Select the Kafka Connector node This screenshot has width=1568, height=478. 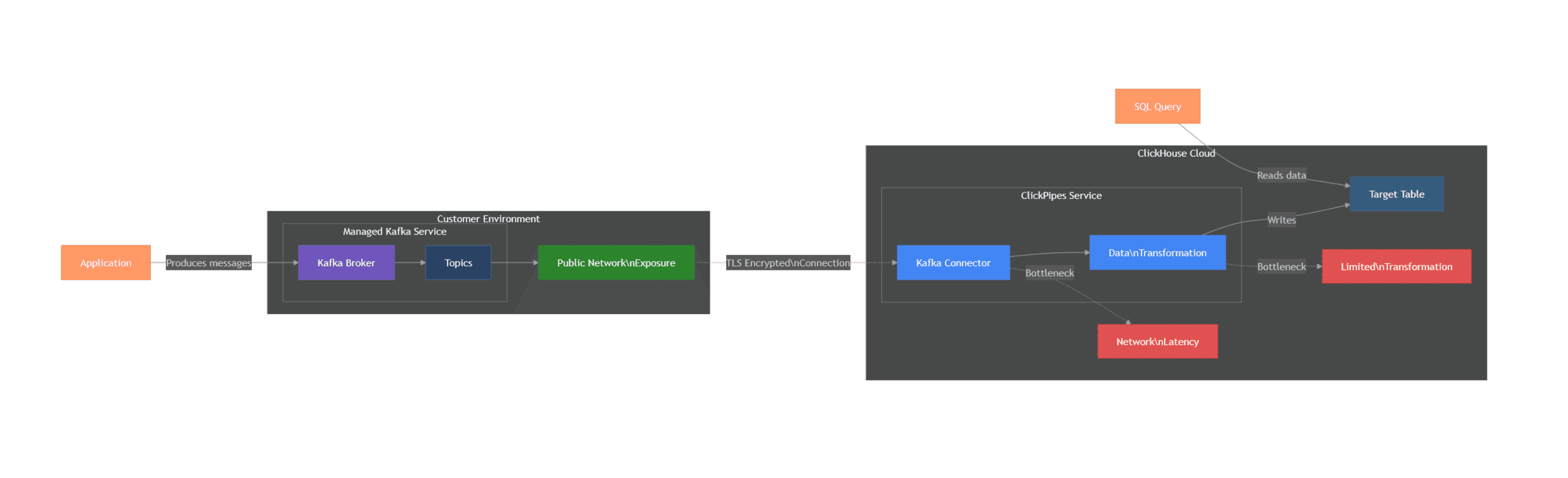952,262
